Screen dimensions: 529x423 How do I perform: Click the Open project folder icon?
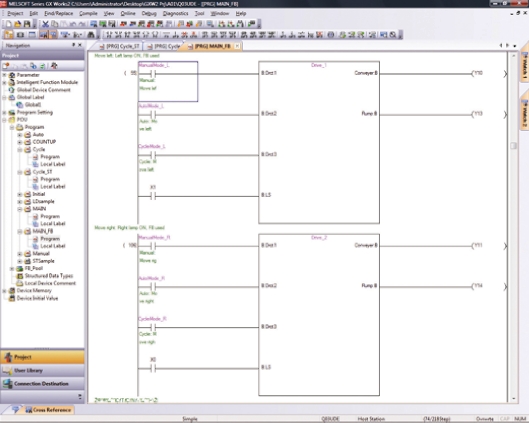(x=18, y=24)
